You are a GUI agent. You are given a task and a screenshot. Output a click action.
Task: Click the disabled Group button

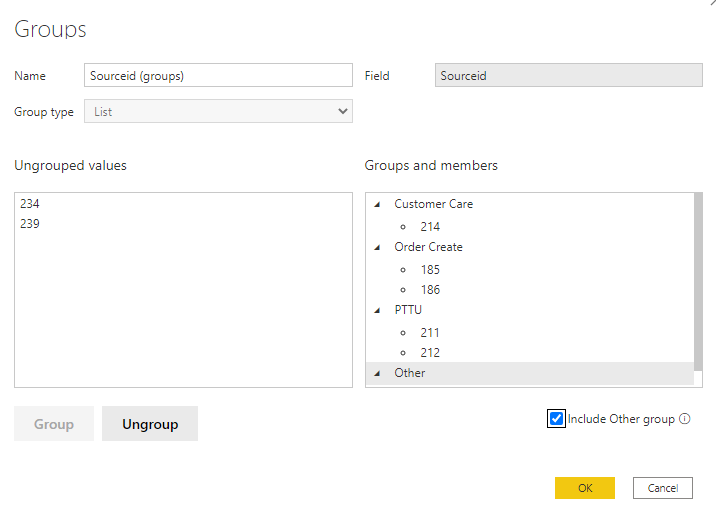click(x=54, y=424)
